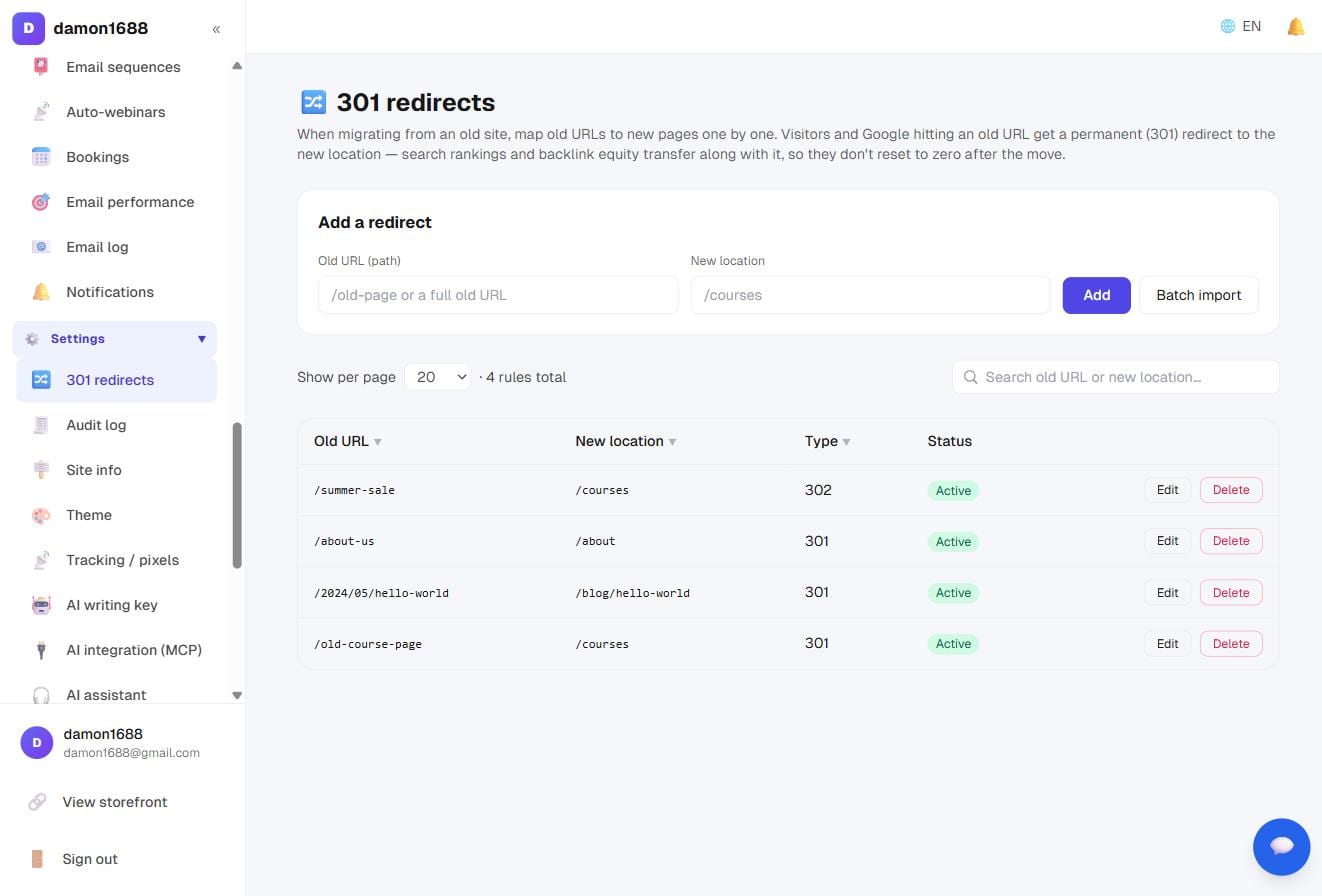1322x896 pixels.
Task: Collapse the sidebar with the double-chevron icon
Action: point(216,29)
